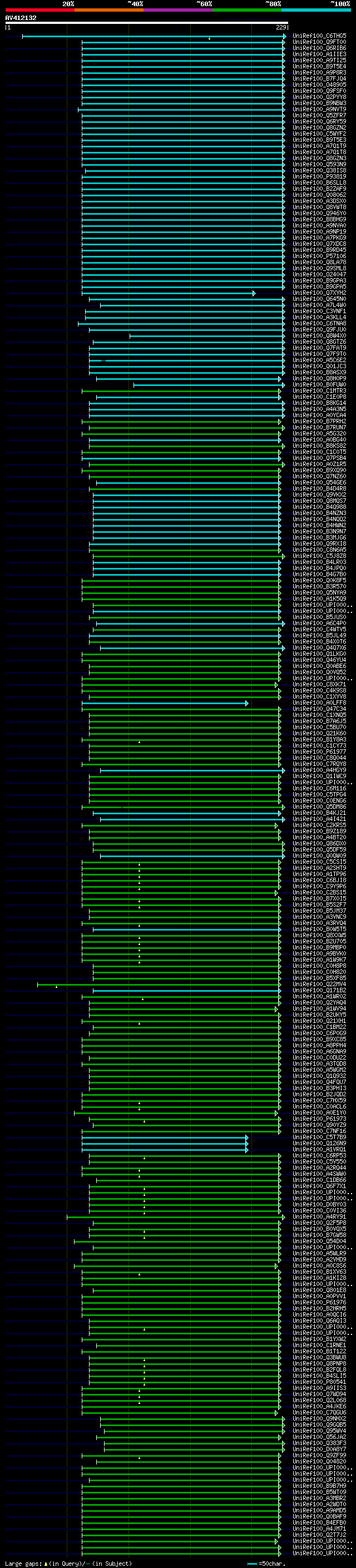Select hit label UniRef100_Q86DX0
This screenshot has height=1568, width=356.
pyautogui.click(x=319, y=844)
